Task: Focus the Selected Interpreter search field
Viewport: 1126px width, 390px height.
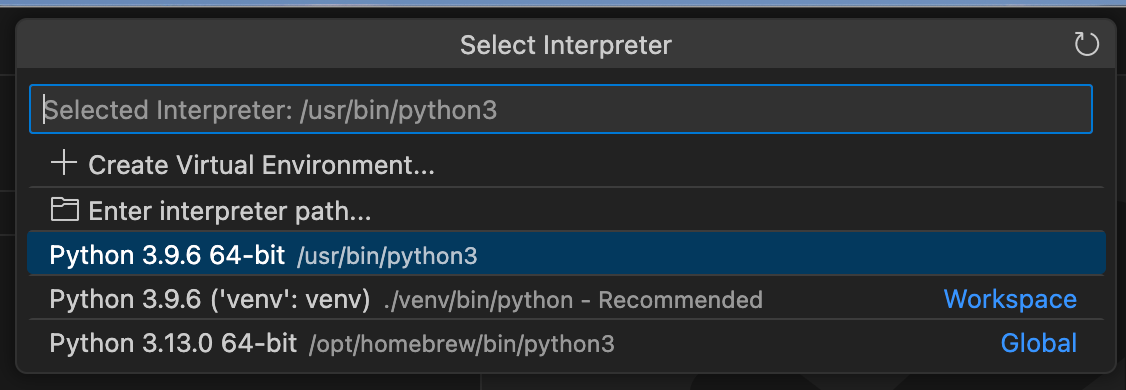Action: pos(560,109)
